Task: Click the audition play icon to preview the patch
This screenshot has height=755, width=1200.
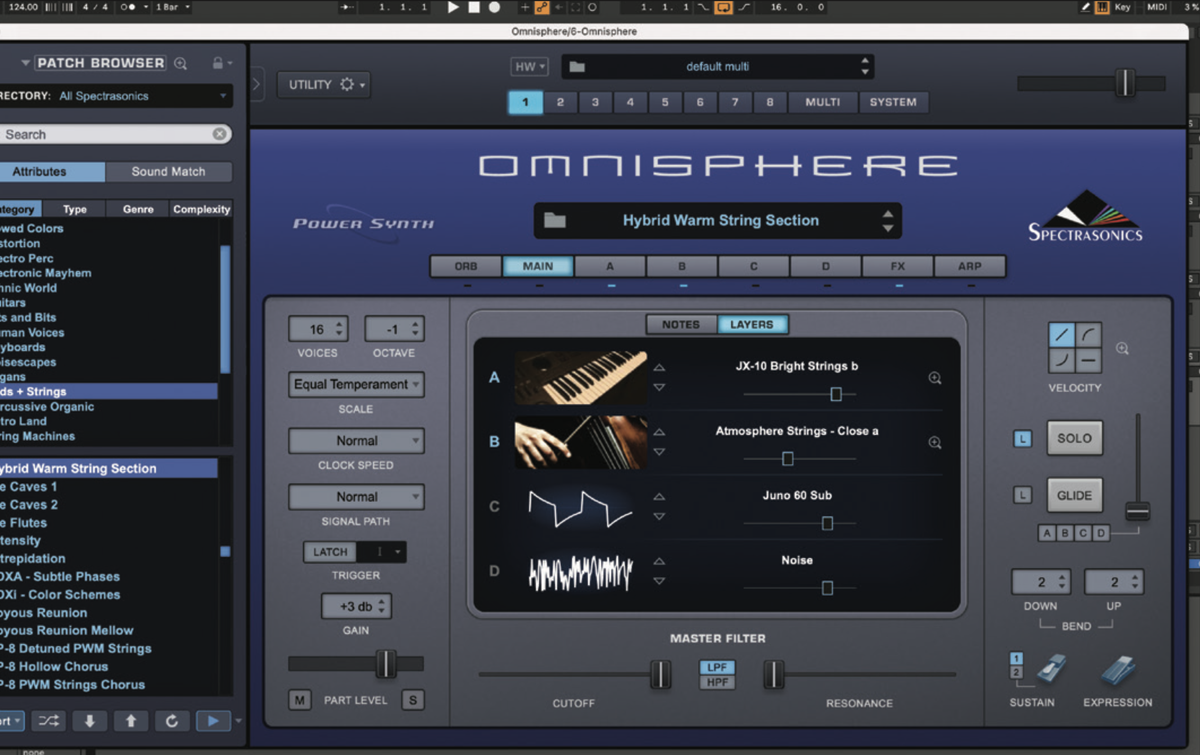Action: 211,720
